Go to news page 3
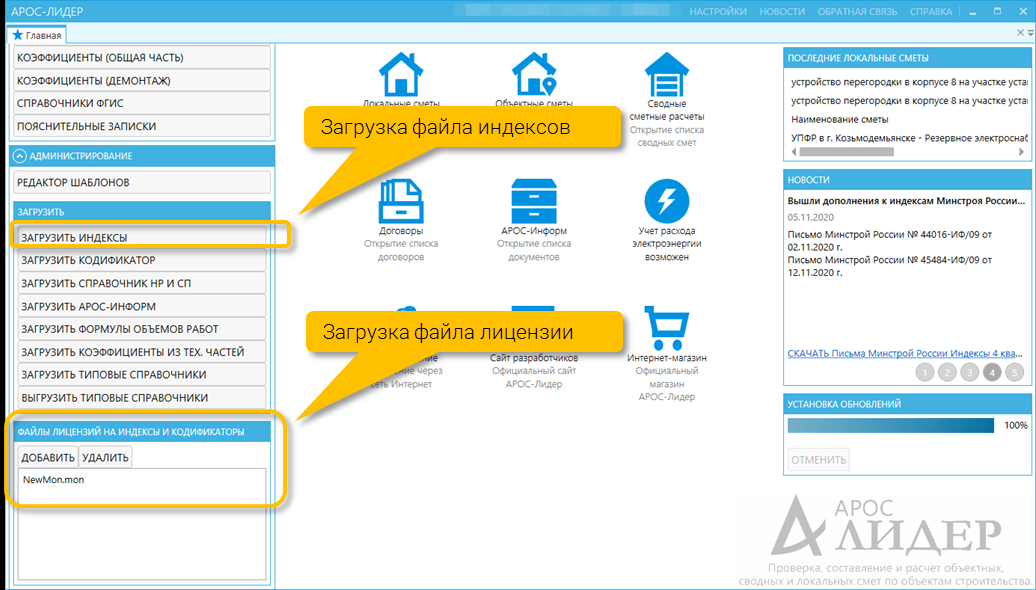1036x590 pixels. [x=969, y=373]
